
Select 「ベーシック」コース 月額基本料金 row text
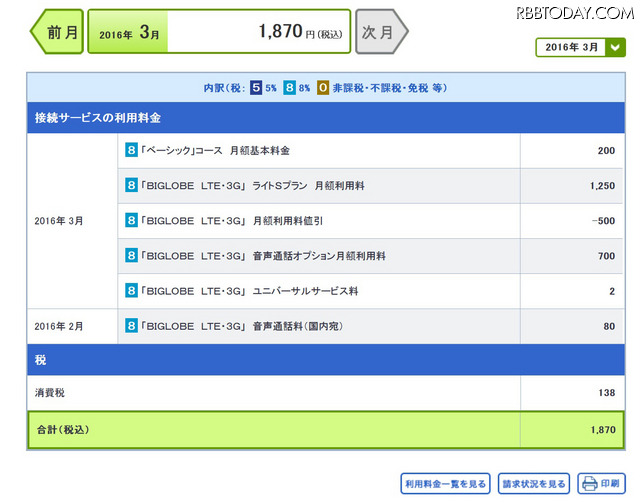click(216, 151)
